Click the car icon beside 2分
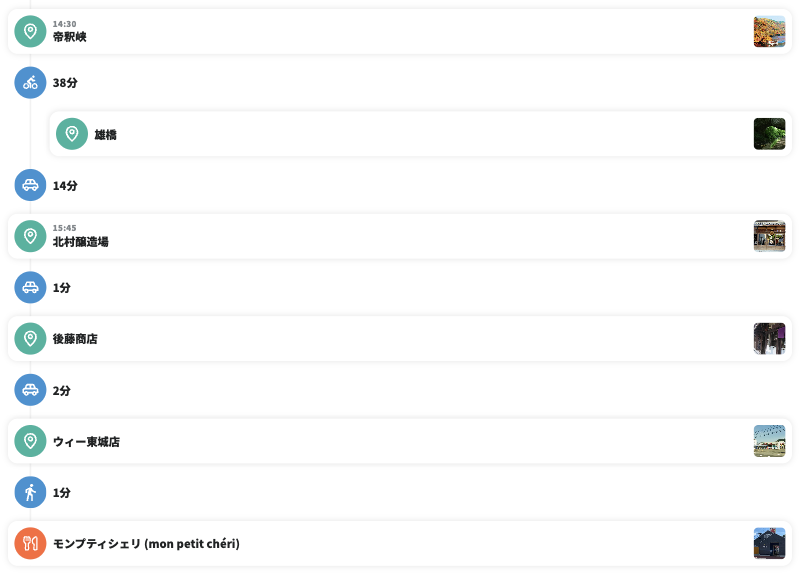The height and width of the screenshot is (578, 800). click(30, 390)
